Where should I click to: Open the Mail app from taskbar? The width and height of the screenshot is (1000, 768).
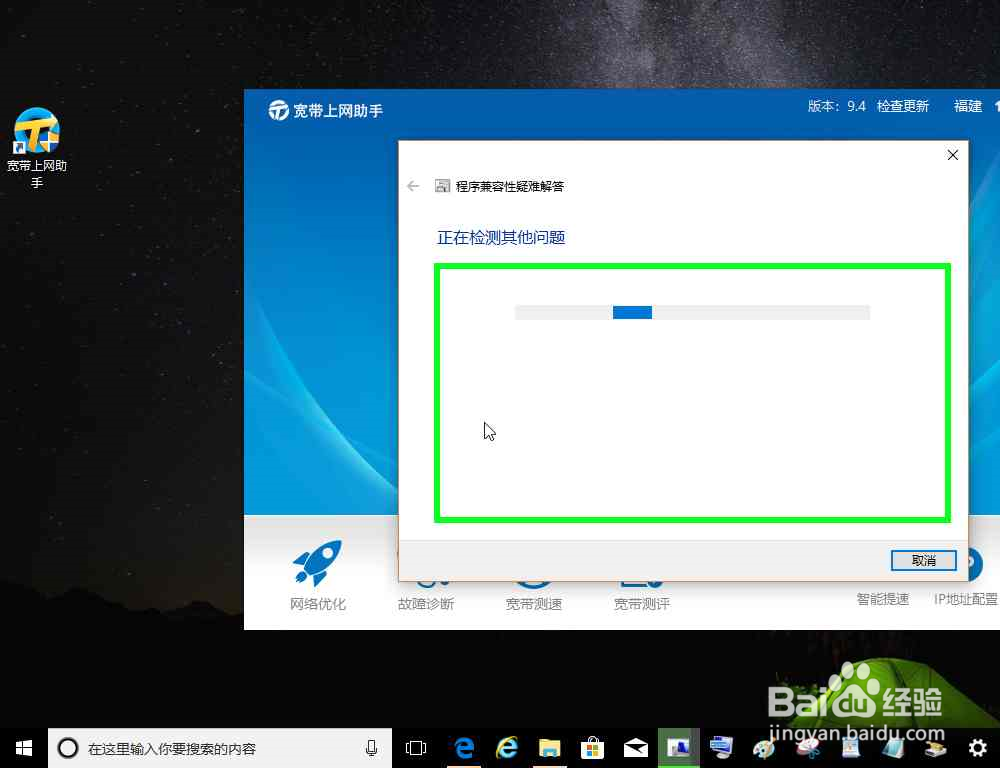[635, 748]
